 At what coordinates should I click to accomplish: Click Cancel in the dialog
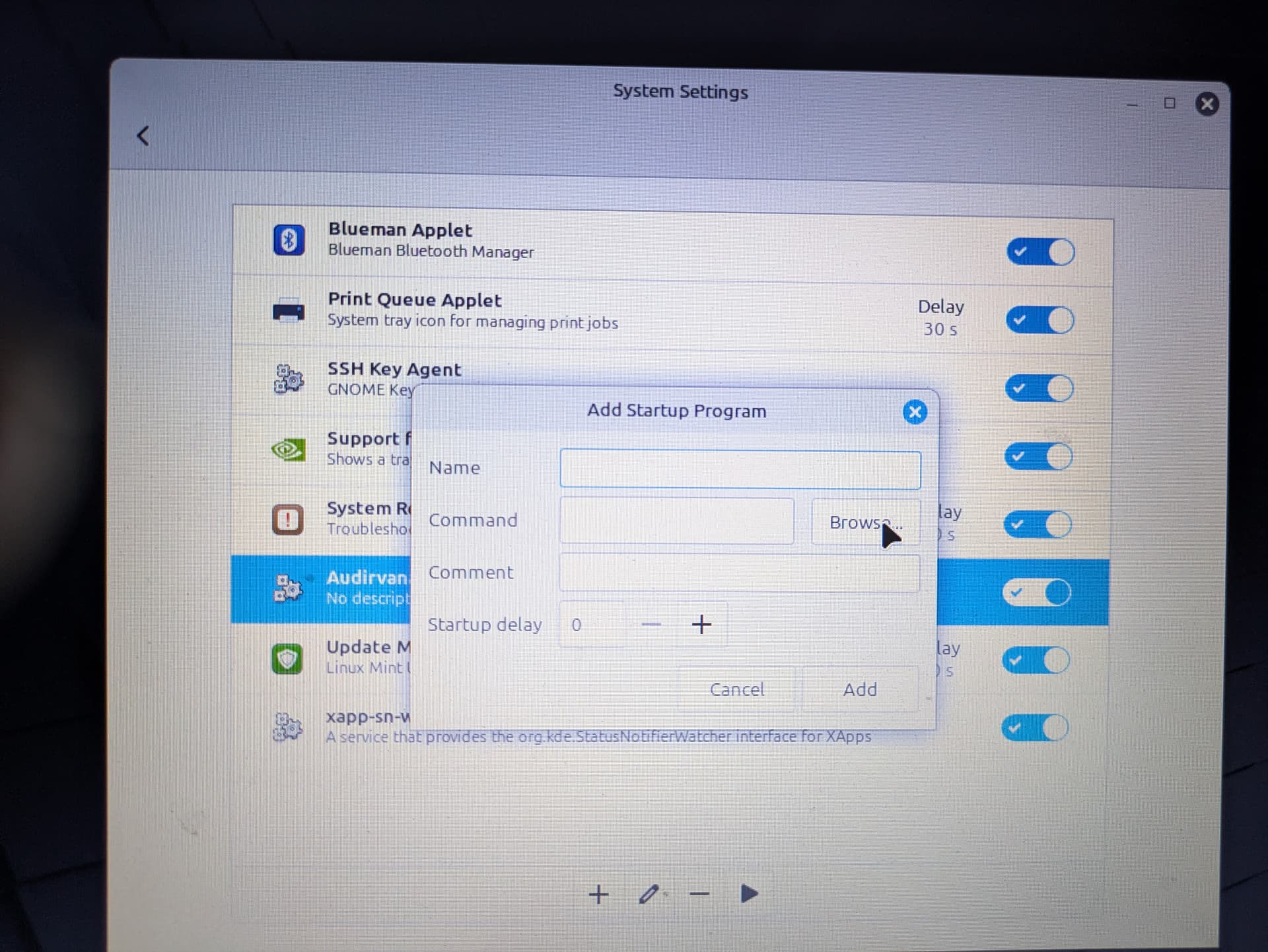point(737,689)
